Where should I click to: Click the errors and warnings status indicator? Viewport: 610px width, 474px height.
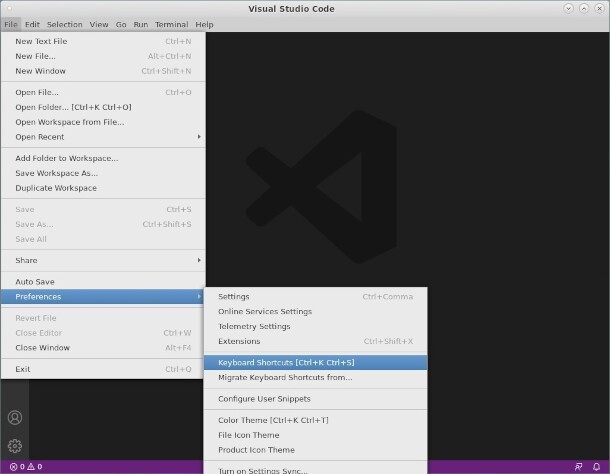tap(26, 467)
